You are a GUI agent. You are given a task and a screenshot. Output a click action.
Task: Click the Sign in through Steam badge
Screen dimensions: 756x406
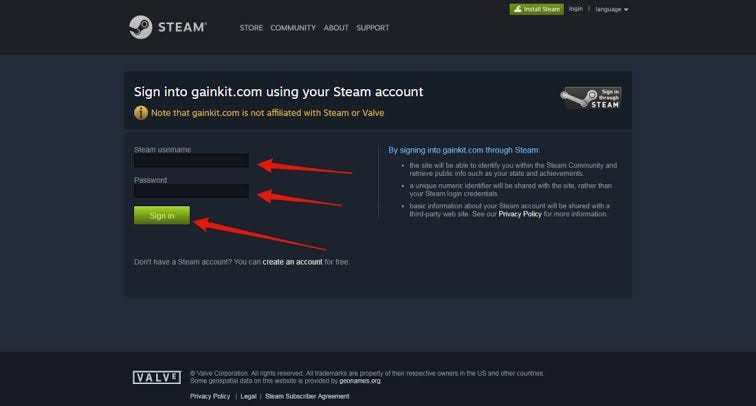[x=591, y=98]
